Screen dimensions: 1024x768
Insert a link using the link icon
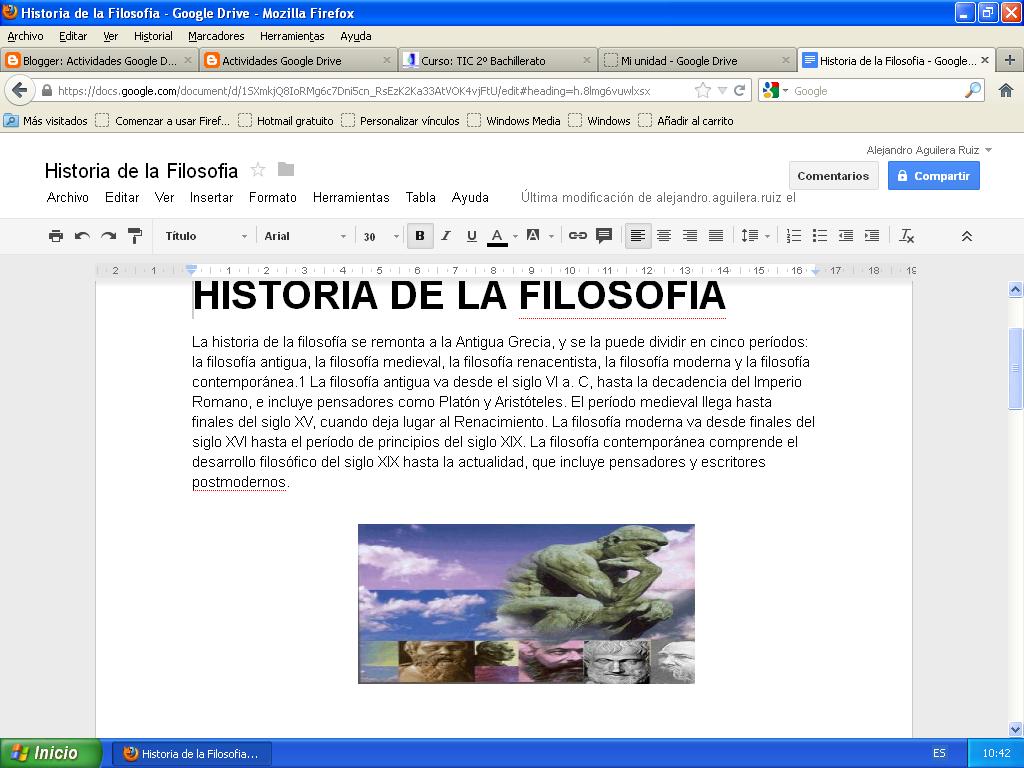pos(578,236)
